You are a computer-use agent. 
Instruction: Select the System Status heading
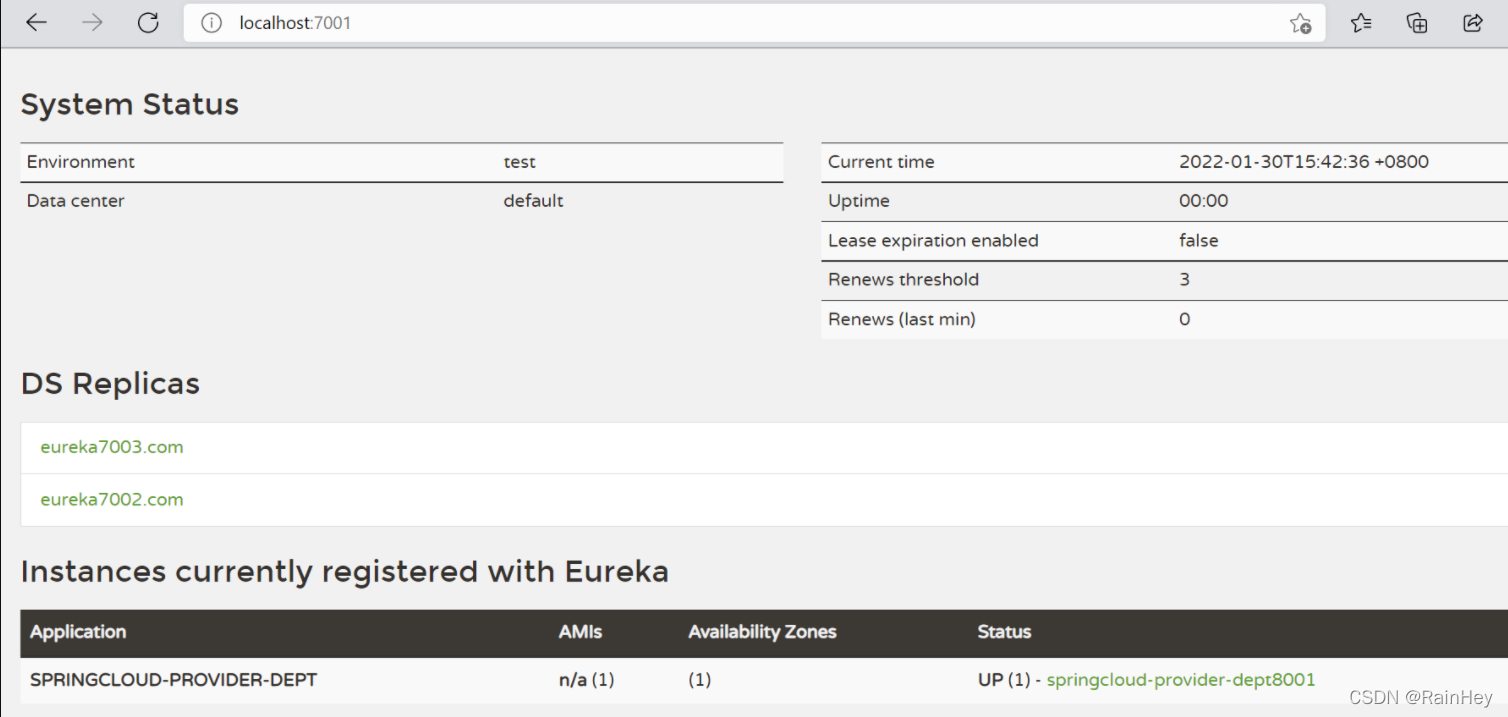(x=130, y=105)
